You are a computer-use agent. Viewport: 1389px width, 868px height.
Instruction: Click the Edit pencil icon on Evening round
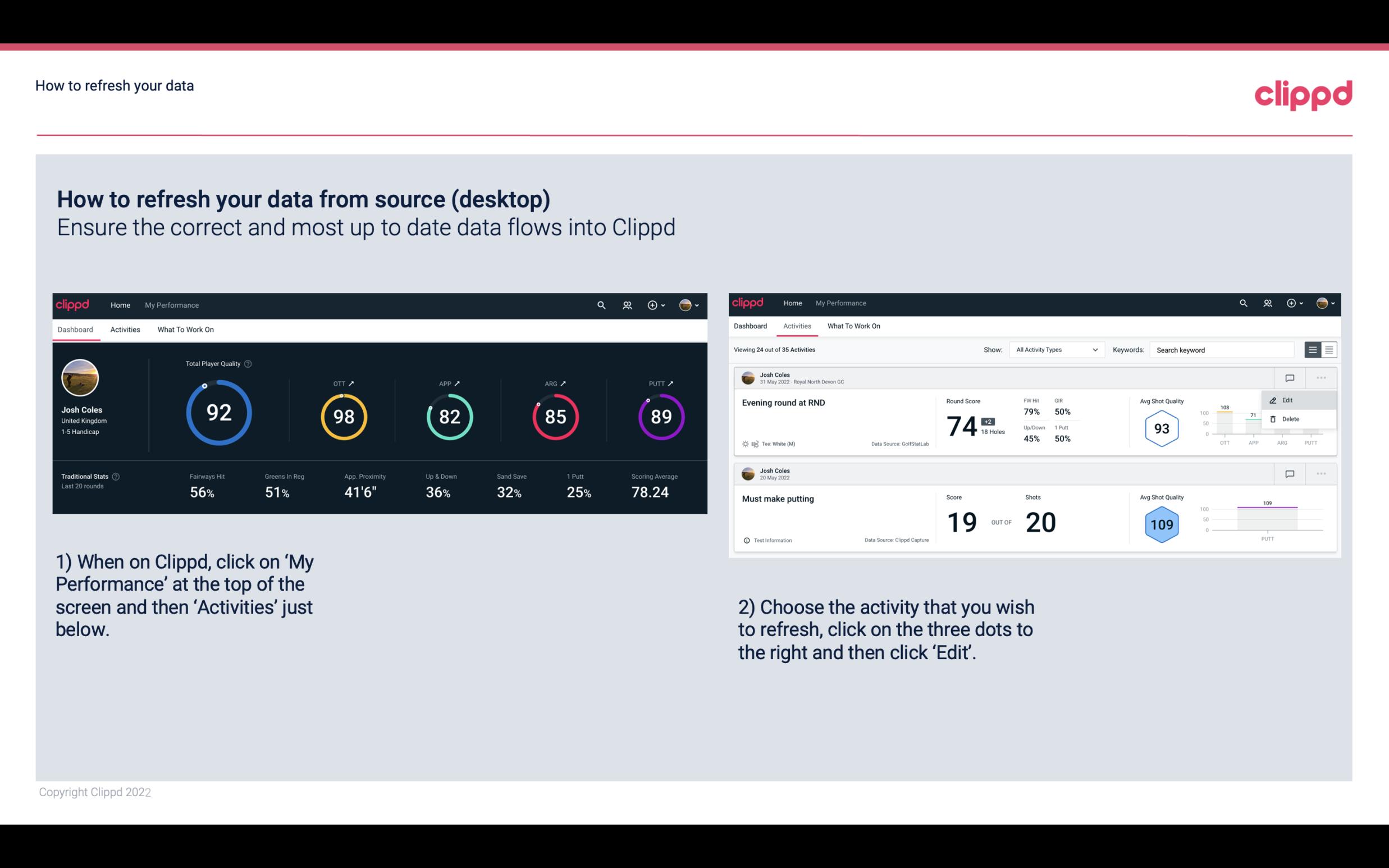tap(1272, 399)
